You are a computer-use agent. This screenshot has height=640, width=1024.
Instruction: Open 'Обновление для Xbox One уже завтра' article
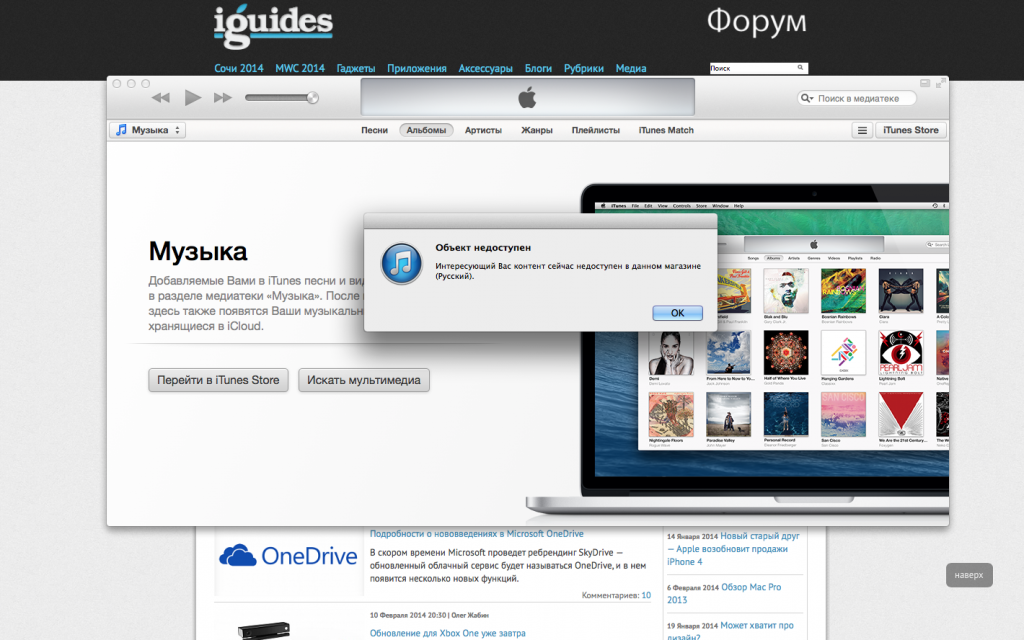click(x=447, y=633)
